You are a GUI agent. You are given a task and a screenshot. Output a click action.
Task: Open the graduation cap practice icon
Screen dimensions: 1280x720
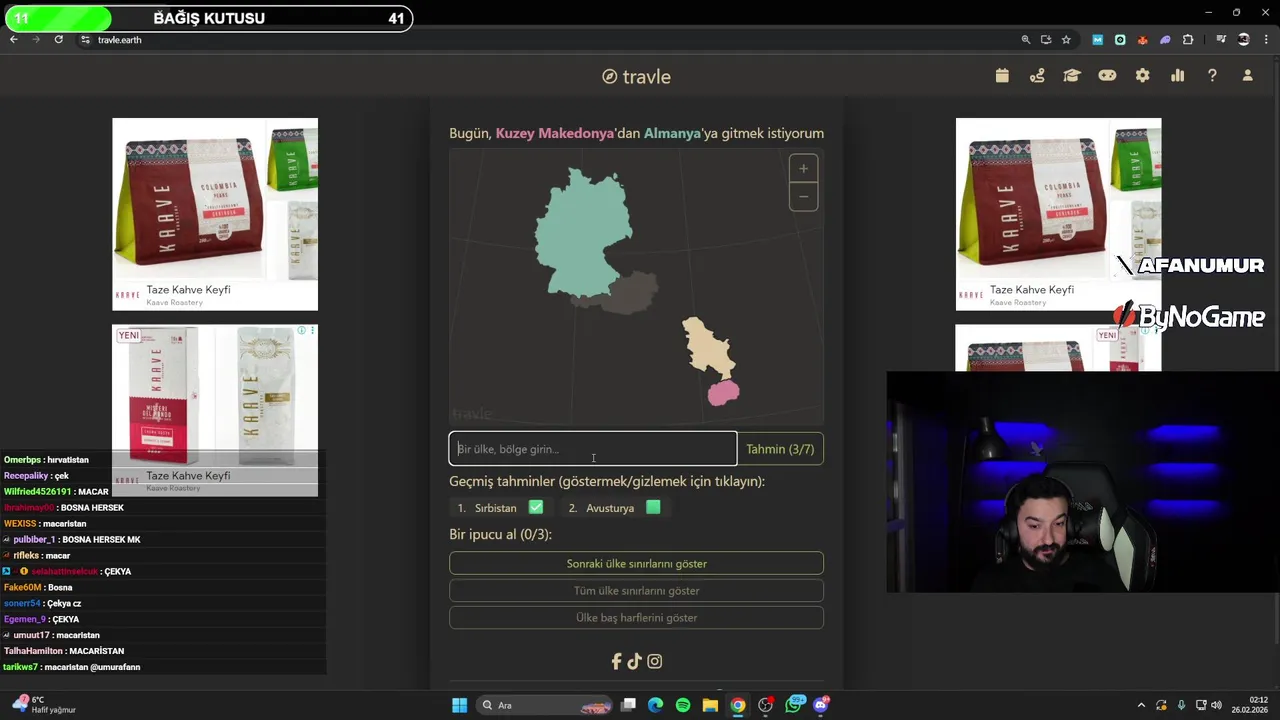click(1072, 76)
